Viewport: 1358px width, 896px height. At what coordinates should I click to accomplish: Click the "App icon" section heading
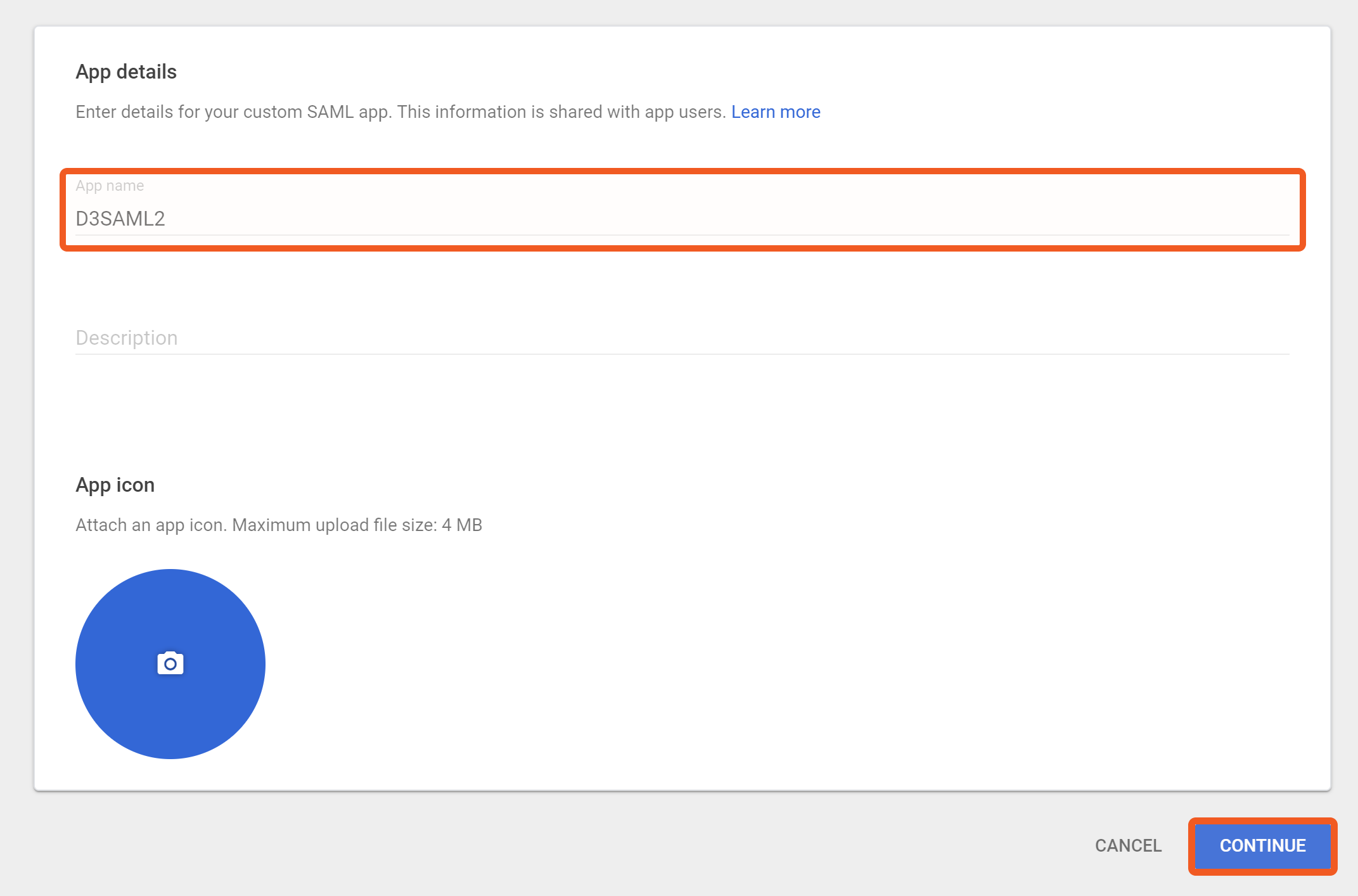115,485
